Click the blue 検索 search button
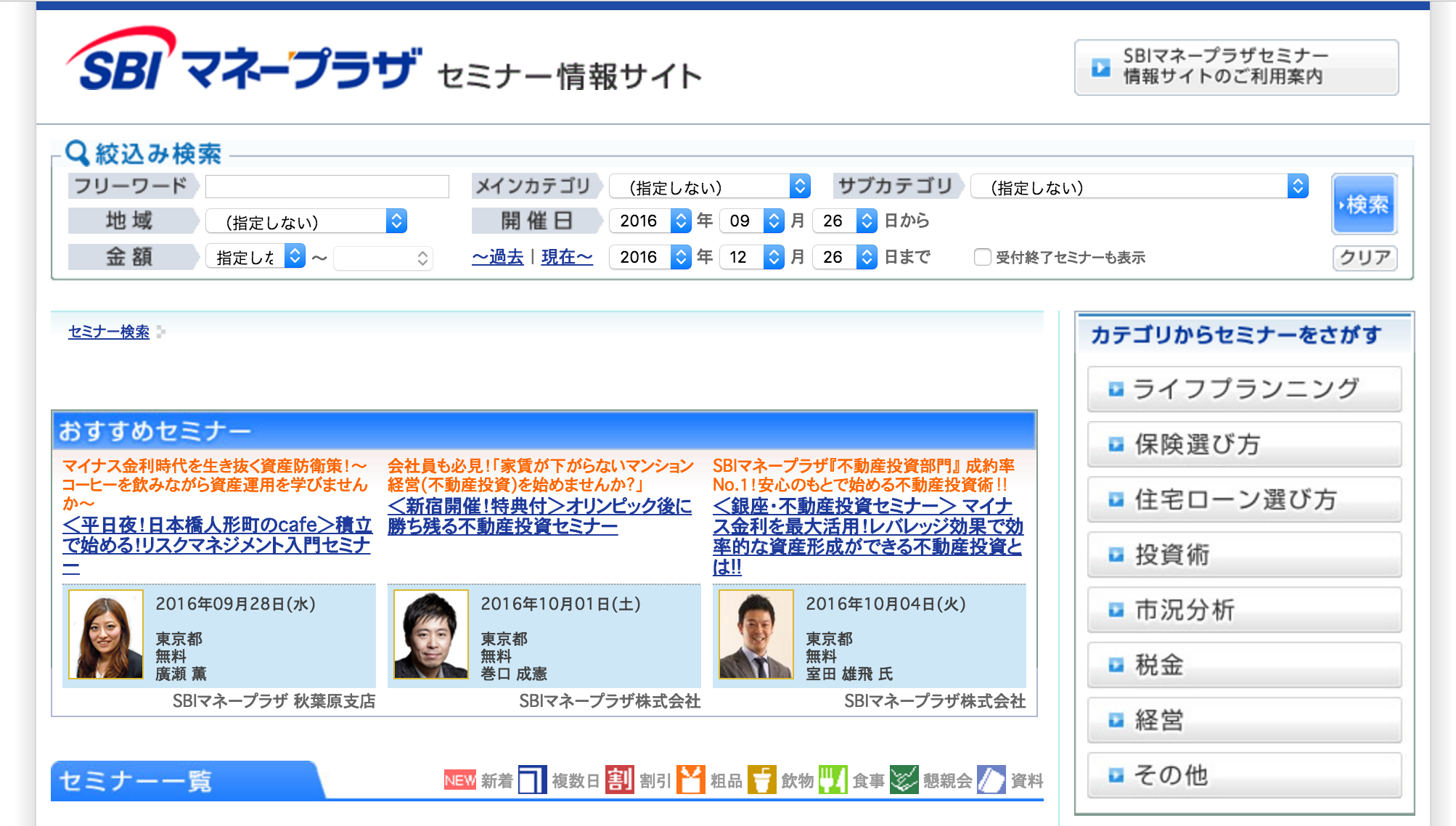 1365,204
